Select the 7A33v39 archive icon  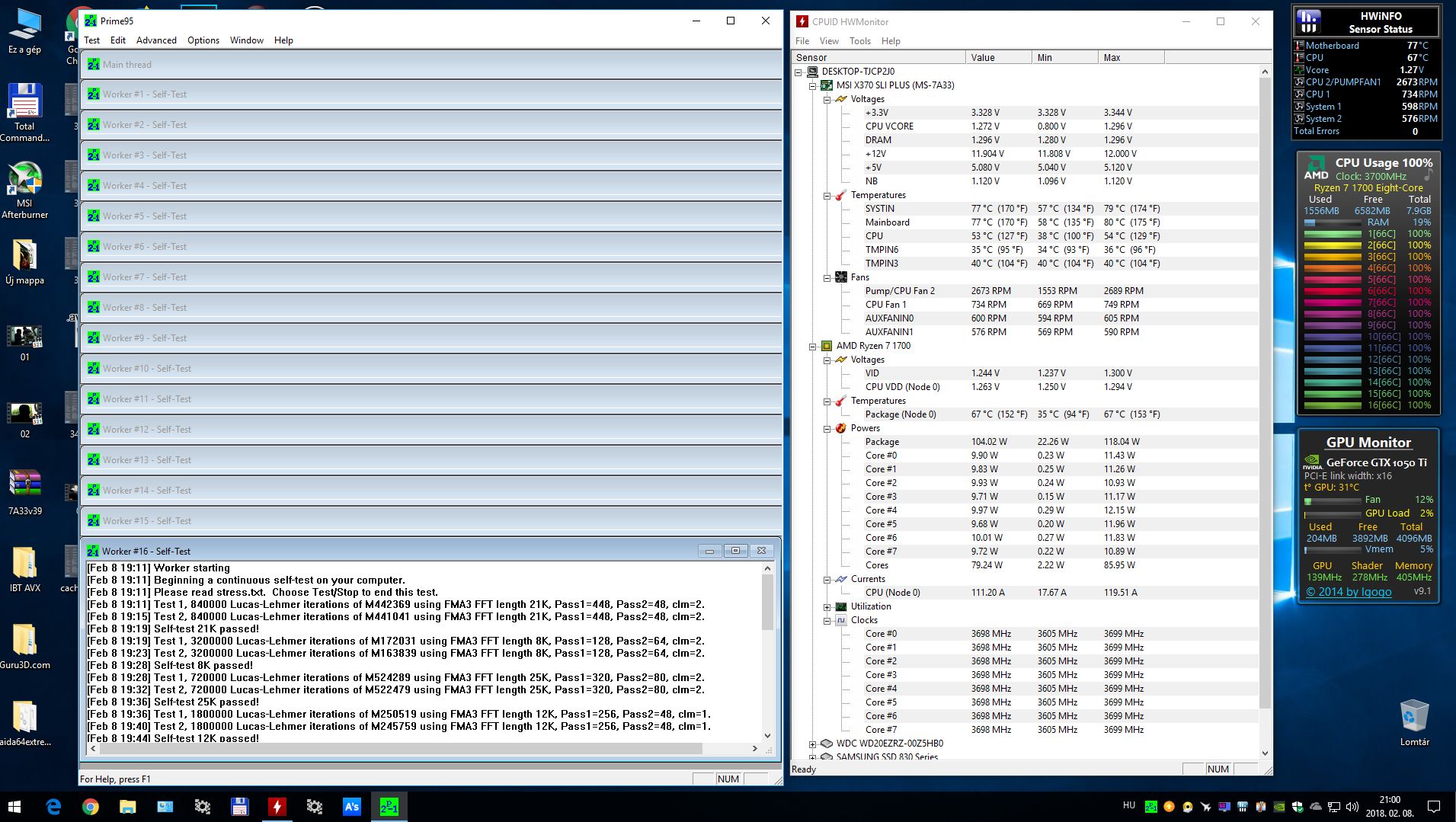click(24, 492)
